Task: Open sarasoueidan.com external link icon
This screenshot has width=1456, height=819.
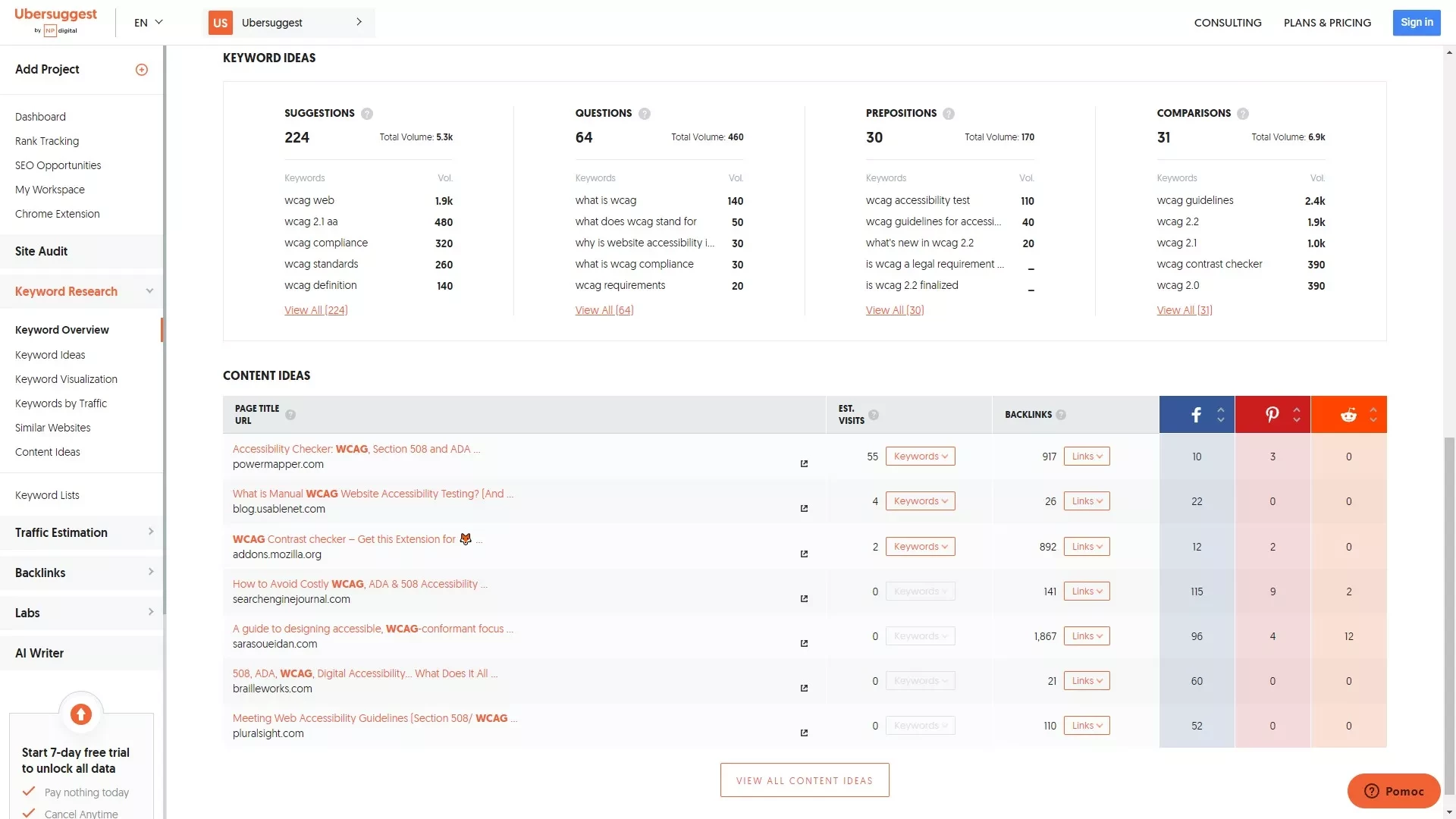Action: [x=804, y=644]
